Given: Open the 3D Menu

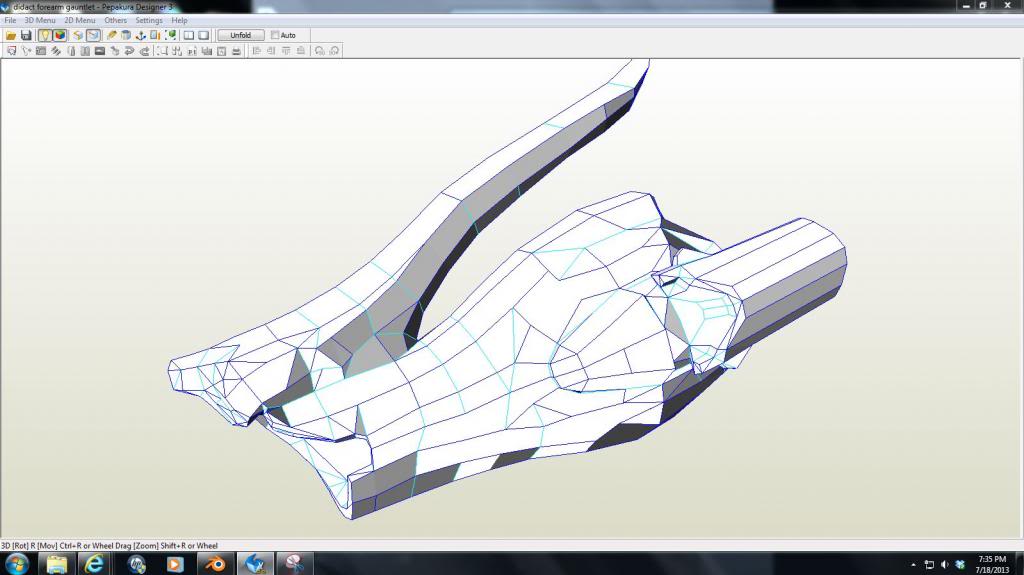Looking at the screenshot, I should pos(40,20).
